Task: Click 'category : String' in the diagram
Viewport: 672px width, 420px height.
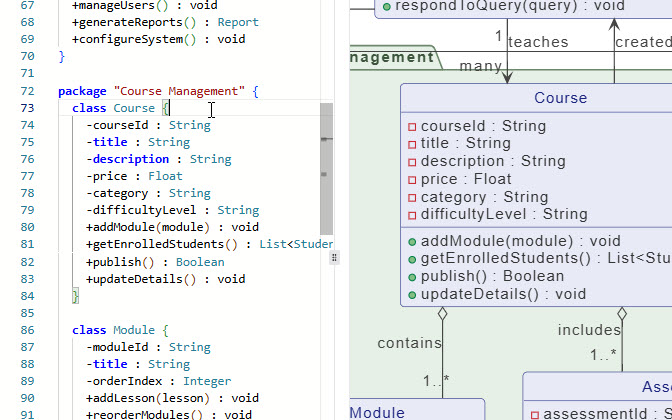Action: (484, 197)
